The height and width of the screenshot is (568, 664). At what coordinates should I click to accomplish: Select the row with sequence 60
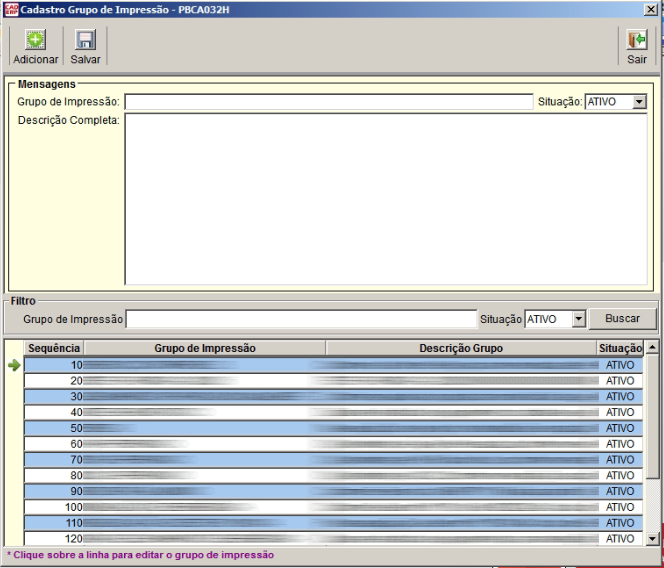(333, 444)
